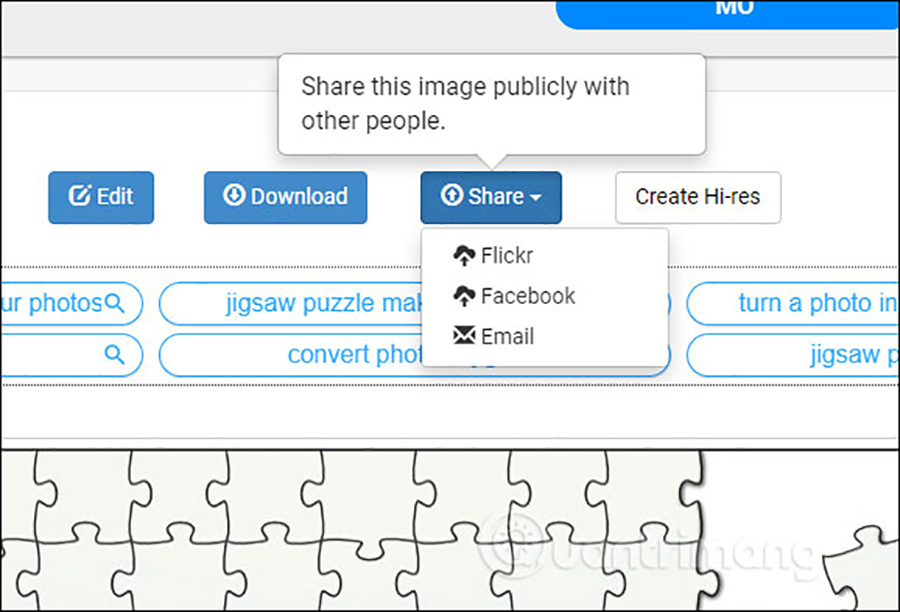The height and width of the screenshot is (612, 900).
Task: Click the "Share this image publicly" tooltip bubble
Action: [490, 103]
